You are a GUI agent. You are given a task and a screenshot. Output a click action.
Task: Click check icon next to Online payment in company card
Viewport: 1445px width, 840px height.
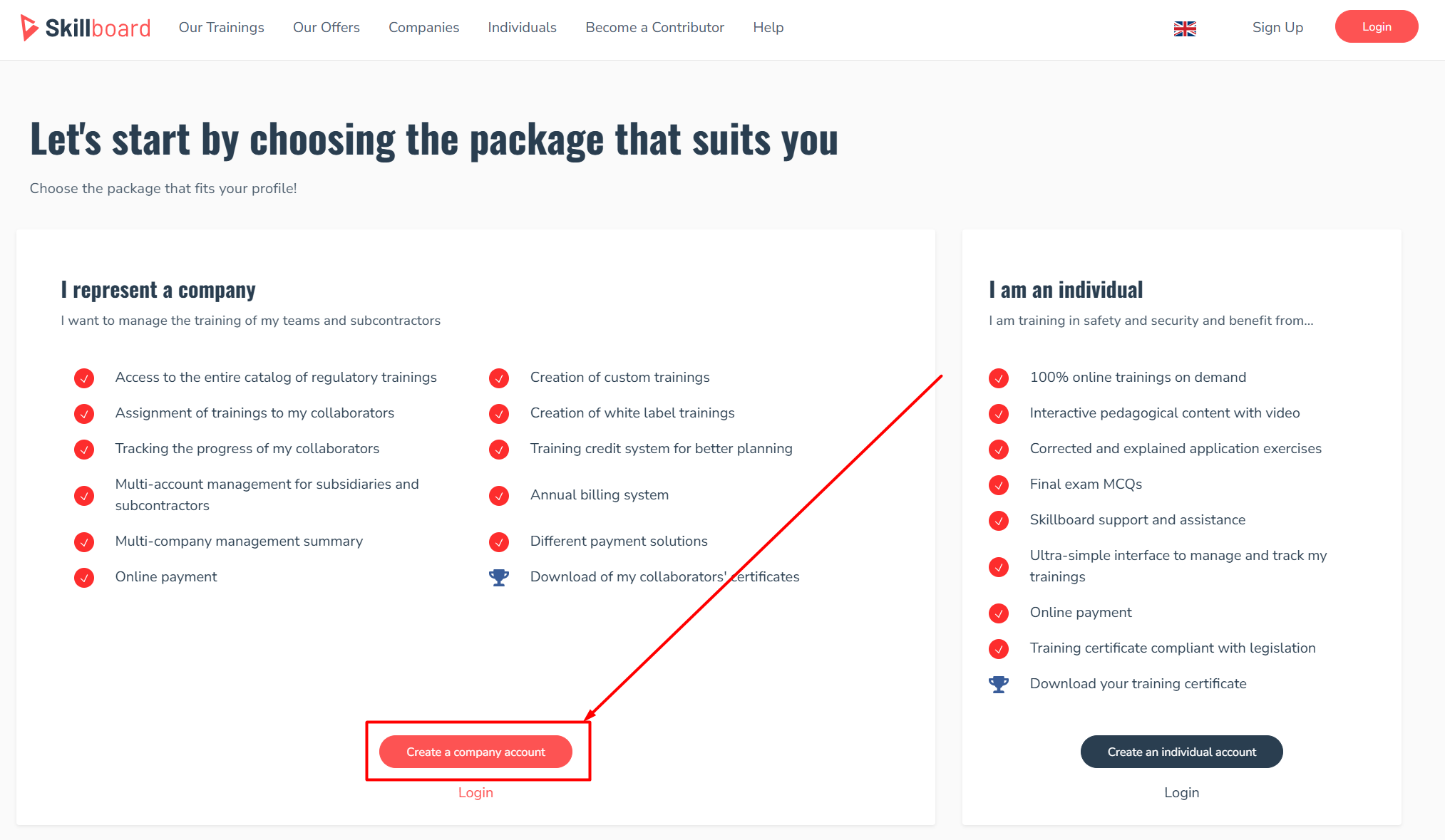pyautogui.click(x=84, y=577)
